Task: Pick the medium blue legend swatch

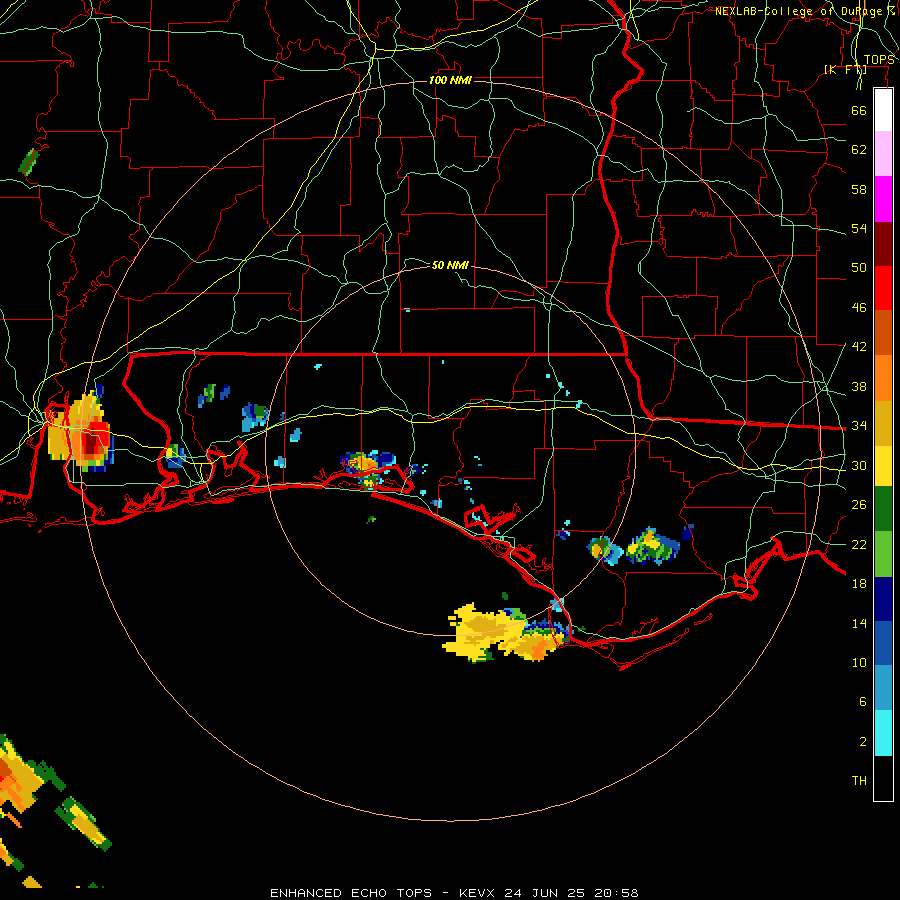Action: (x=883, y=643)
